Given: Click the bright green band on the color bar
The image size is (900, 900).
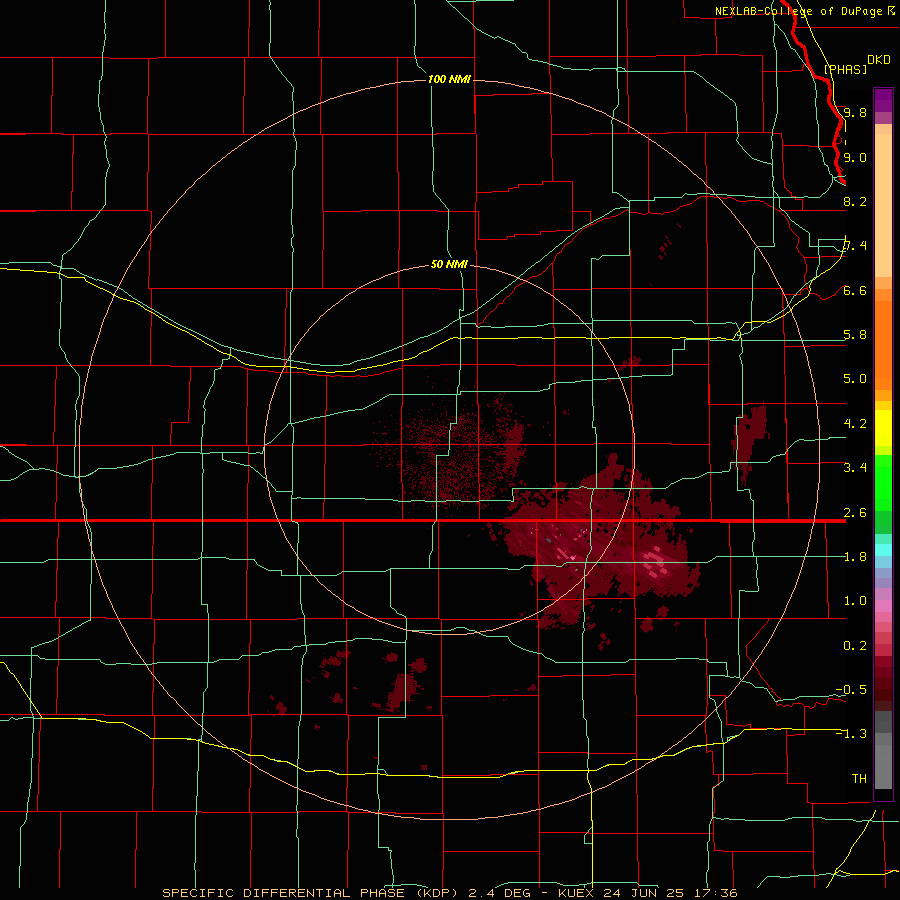Looking at the screenshot, I should click(x=883, y=482).
